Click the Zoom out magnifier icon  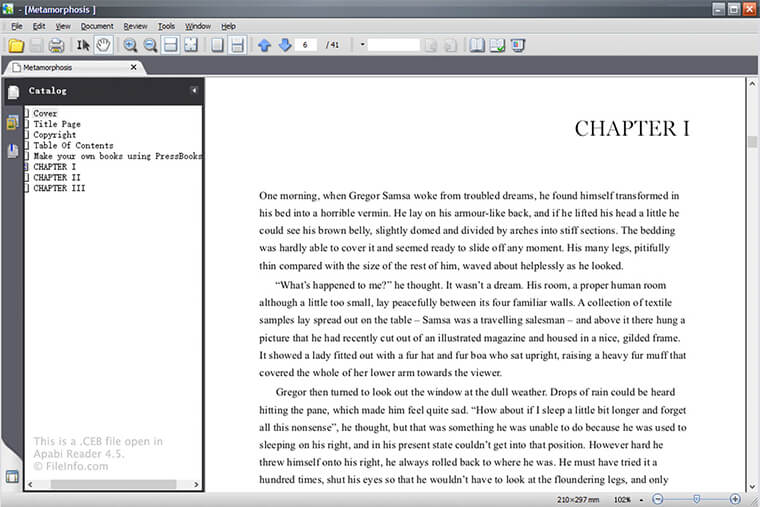(x=150, y=45)
